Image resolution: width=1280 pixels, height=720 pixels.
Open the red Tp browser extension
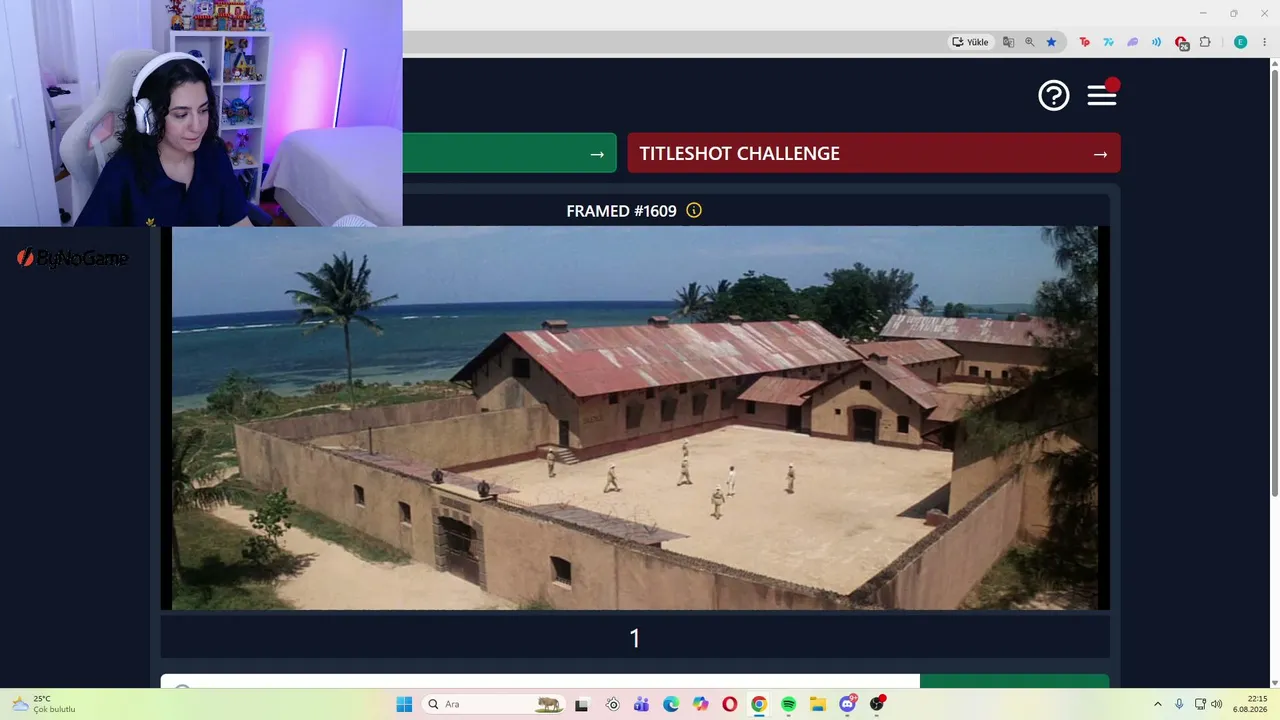pyautogui.click(x=1085, y=42)
